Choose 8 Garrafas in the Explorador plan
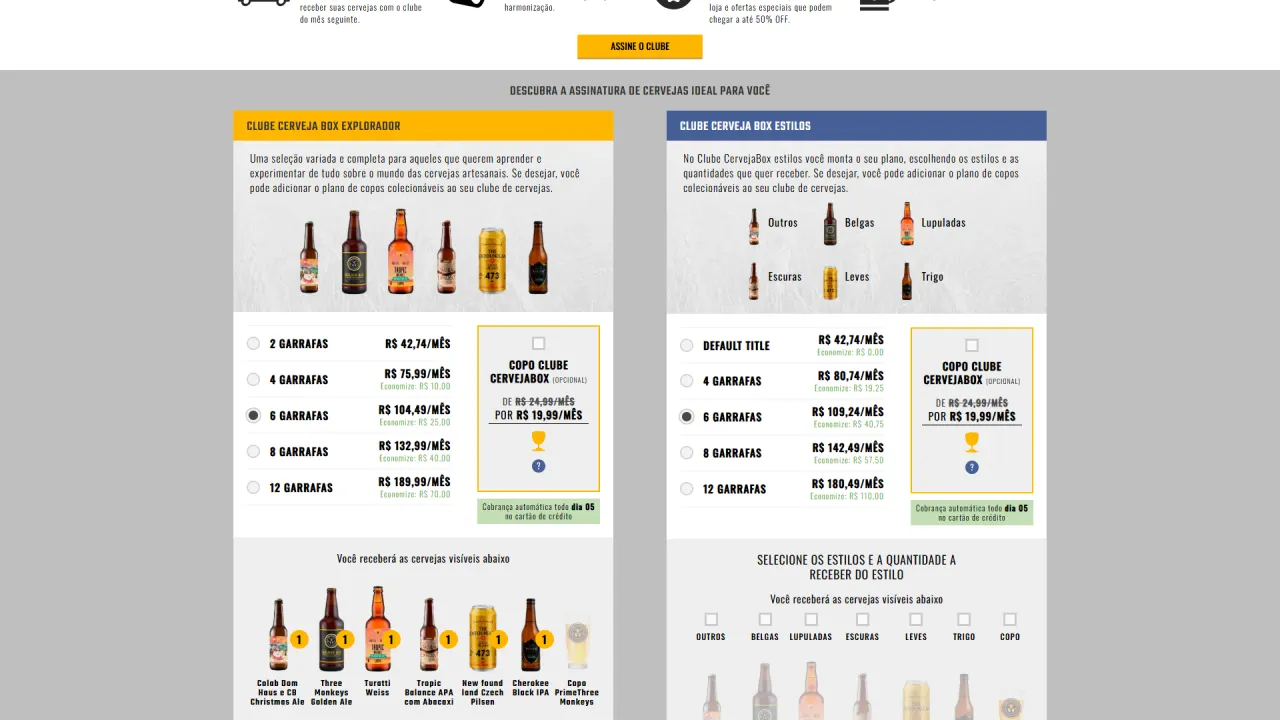1280x720 pixels. [253, 451]
